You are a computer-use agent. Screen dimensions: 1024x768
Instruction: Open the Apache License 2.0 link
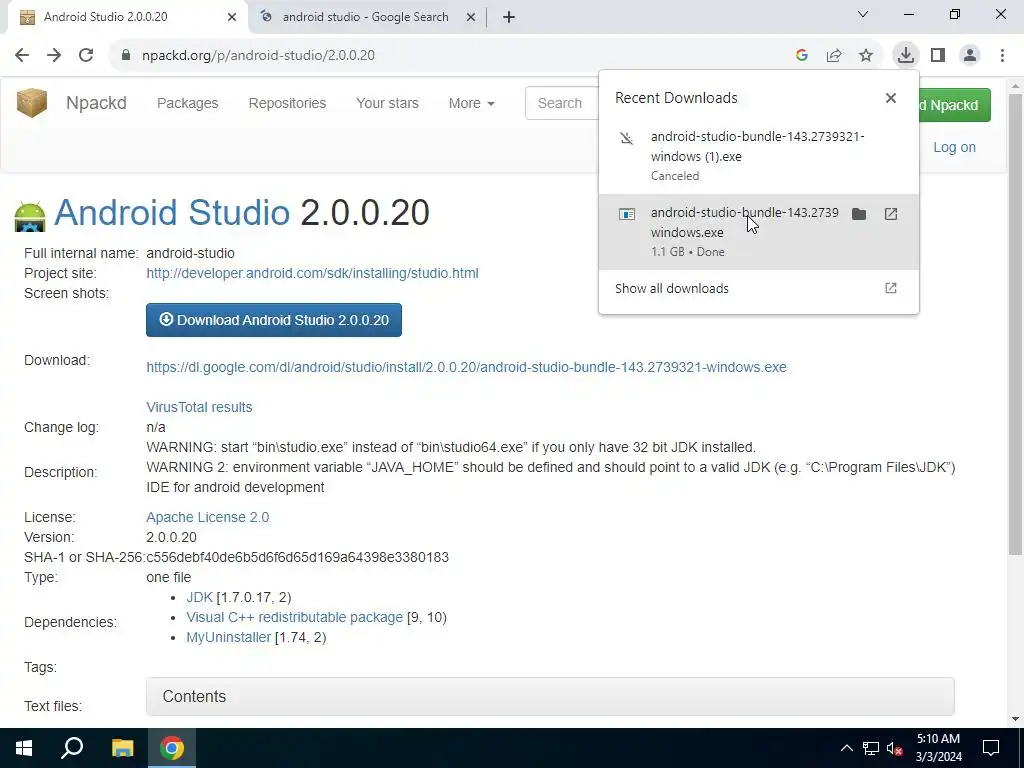[x=208, y=517]
